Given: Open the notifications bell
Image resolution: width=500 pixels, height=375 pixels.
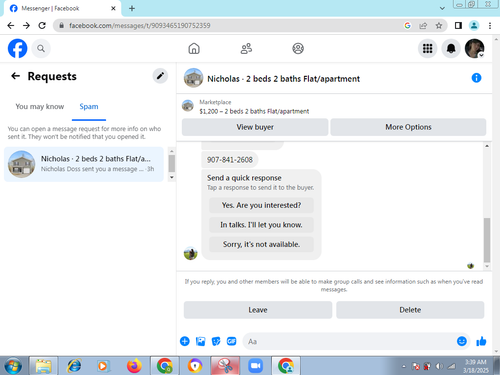Looking at the screenshot, I should click(451, 49).
